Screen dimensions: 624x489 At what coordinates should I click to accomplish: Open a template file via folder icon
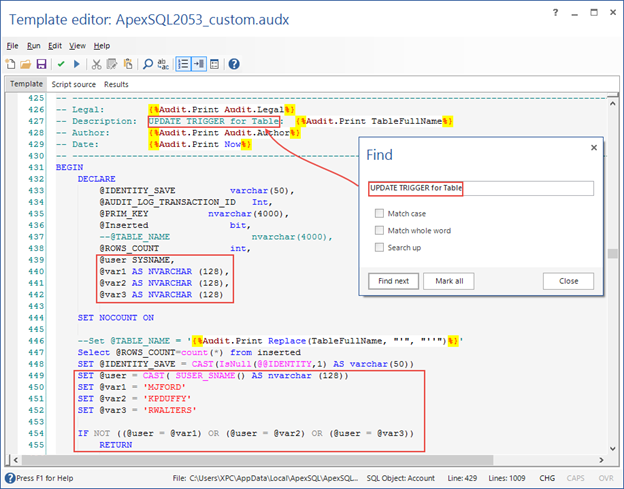coord(25,64)
